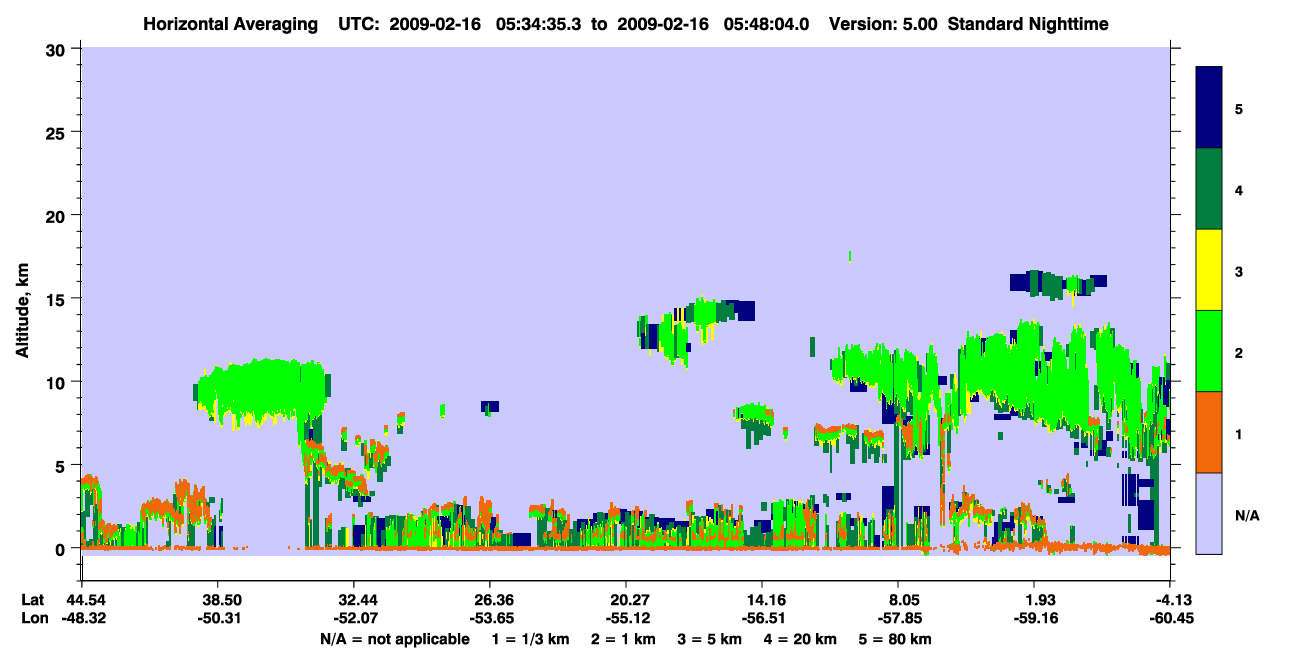The width and height of the screenshot is (1300, 667).
Task: Click the longitude value -57.85
Action: pyautogui.click(x=902, y=618)
